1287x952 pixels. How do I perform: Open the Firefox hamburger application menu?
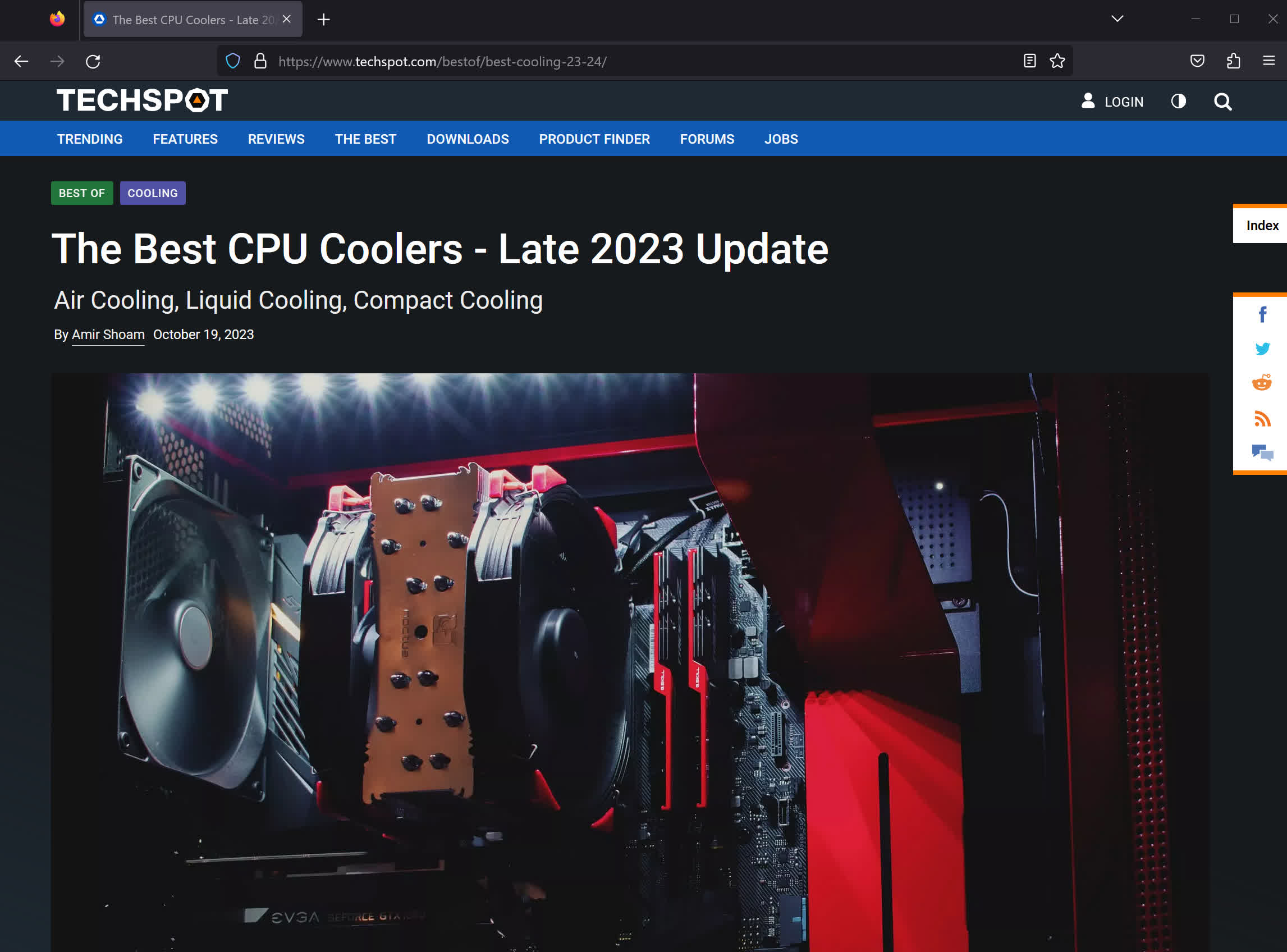tap(1268, 61)
